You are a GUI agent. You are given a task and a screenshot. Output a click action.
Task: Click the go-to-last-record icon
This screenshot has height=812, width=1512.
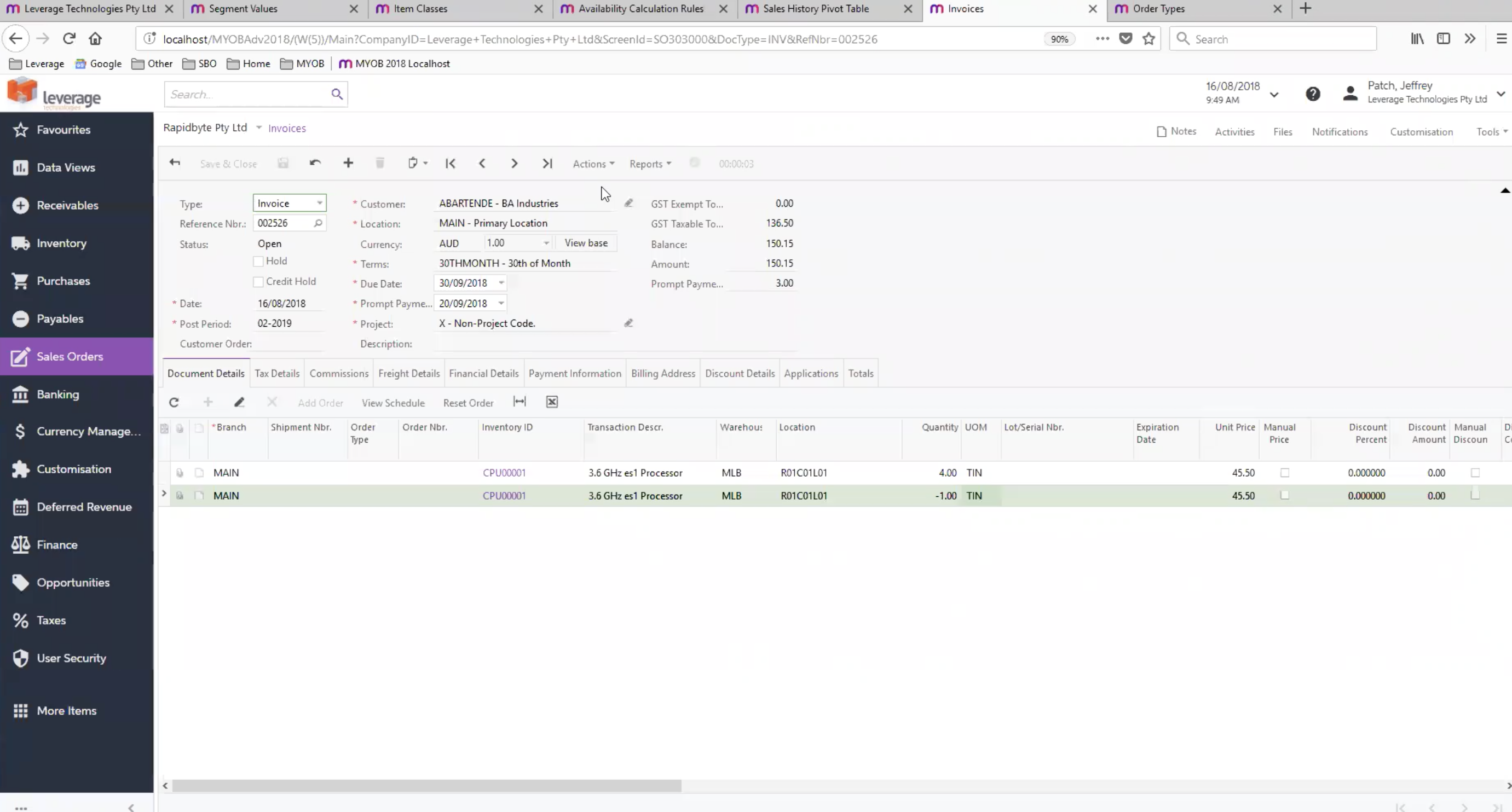(x=546, y=163)
